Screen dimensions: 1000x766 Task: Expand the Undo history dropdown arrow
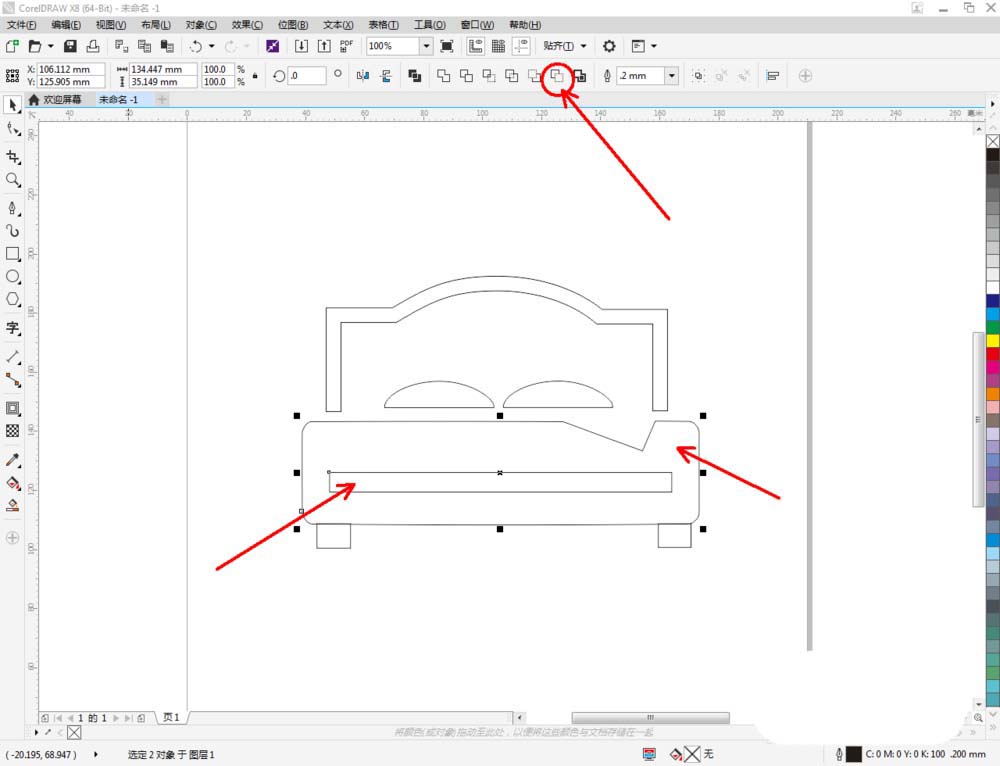coord(211,46)
